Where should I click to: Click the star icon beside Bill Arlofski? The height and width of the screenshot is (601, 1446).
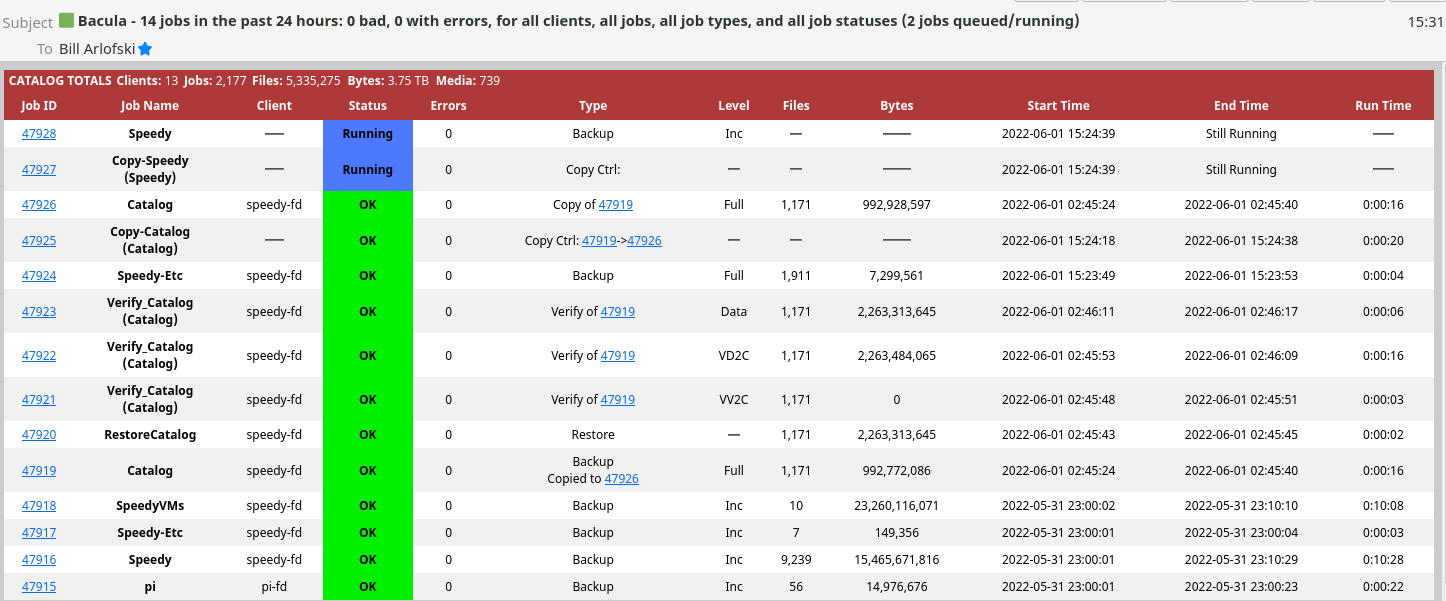pos(145,48)
